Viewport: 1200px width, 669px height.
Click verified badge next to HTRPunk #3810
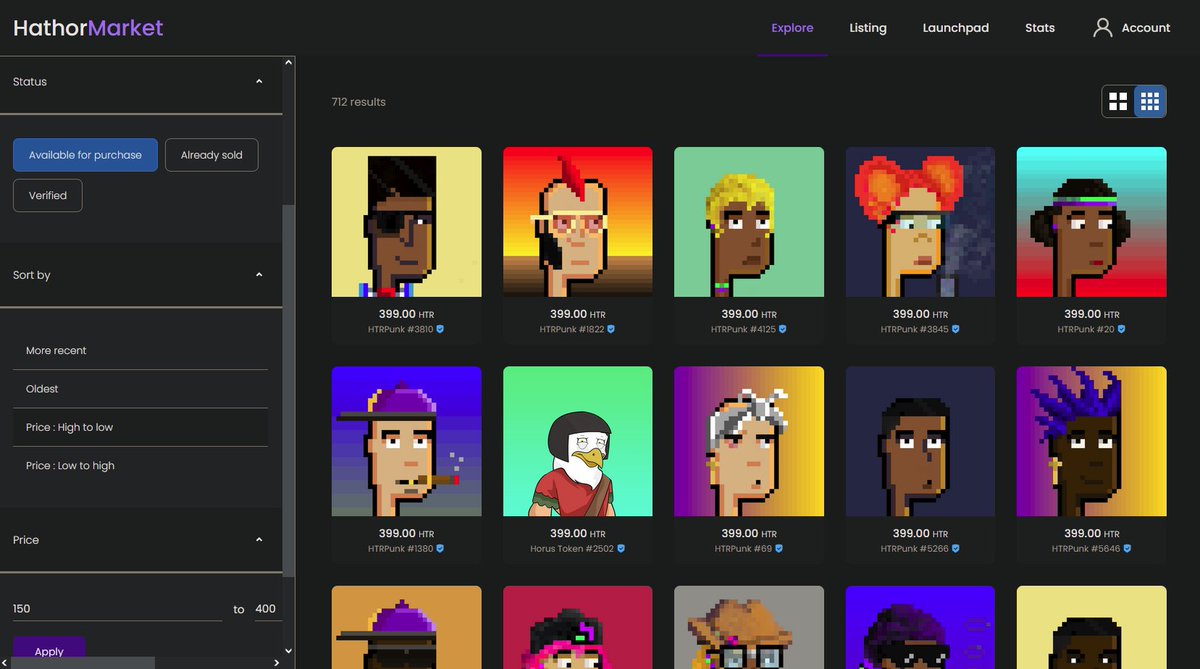pos(440,329)
